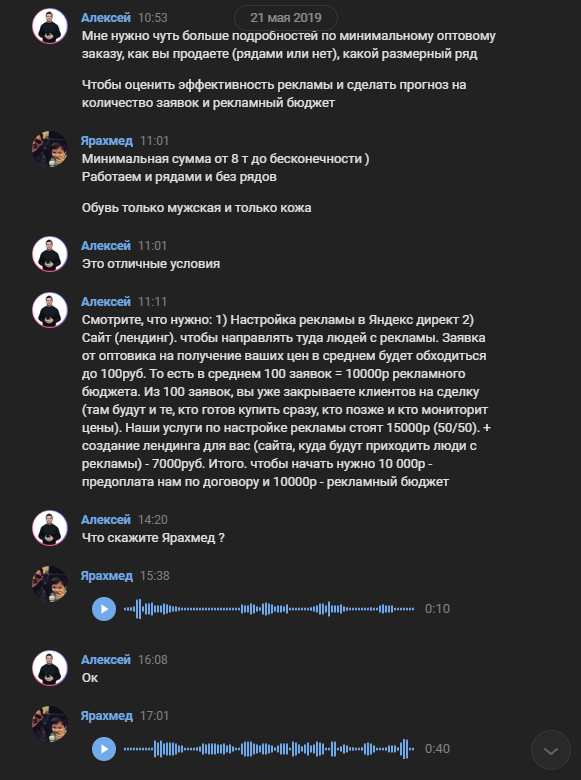Image resolution: width=581 pixels, height=780 pixels.
Task: Click the 11:11 timestamp on Алексей's long message
Action: click(152, 302)
